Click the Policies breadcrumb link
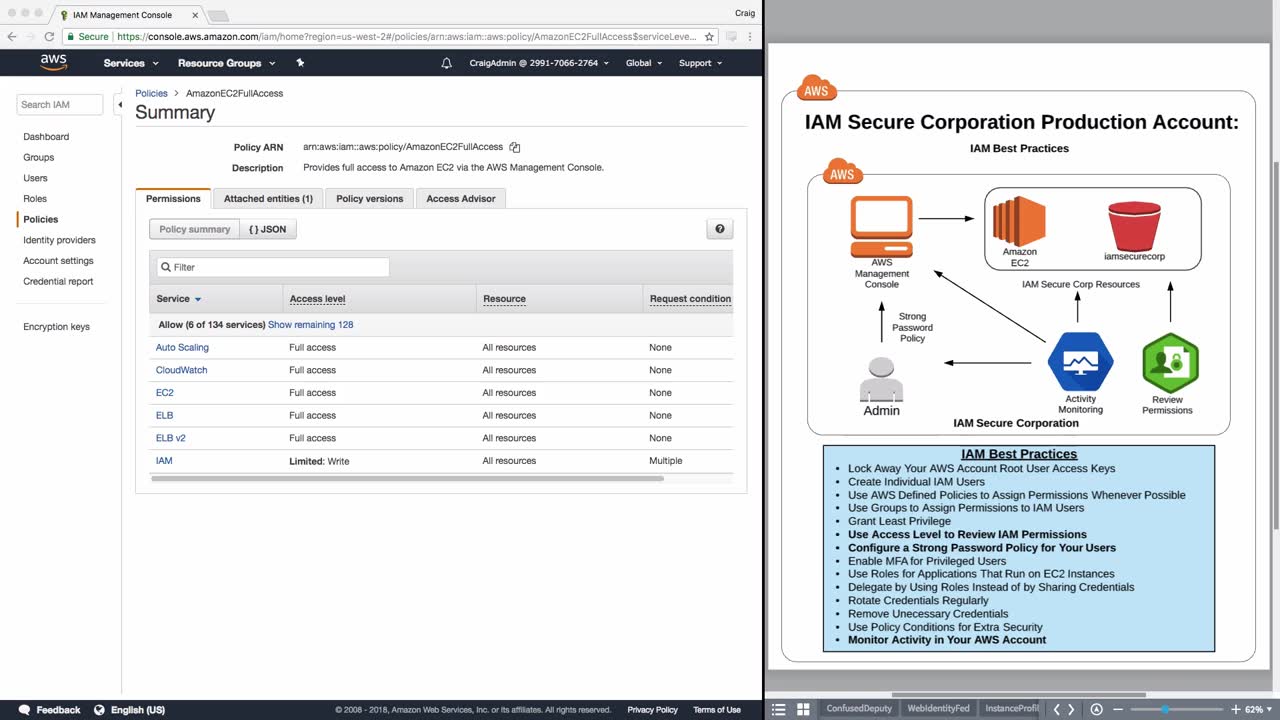 pos(152,93)
